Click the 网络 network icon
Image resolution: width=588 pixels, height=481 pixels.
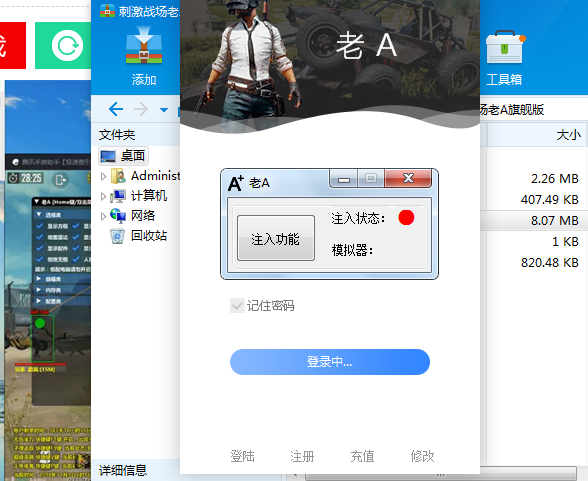pos(118,216)
